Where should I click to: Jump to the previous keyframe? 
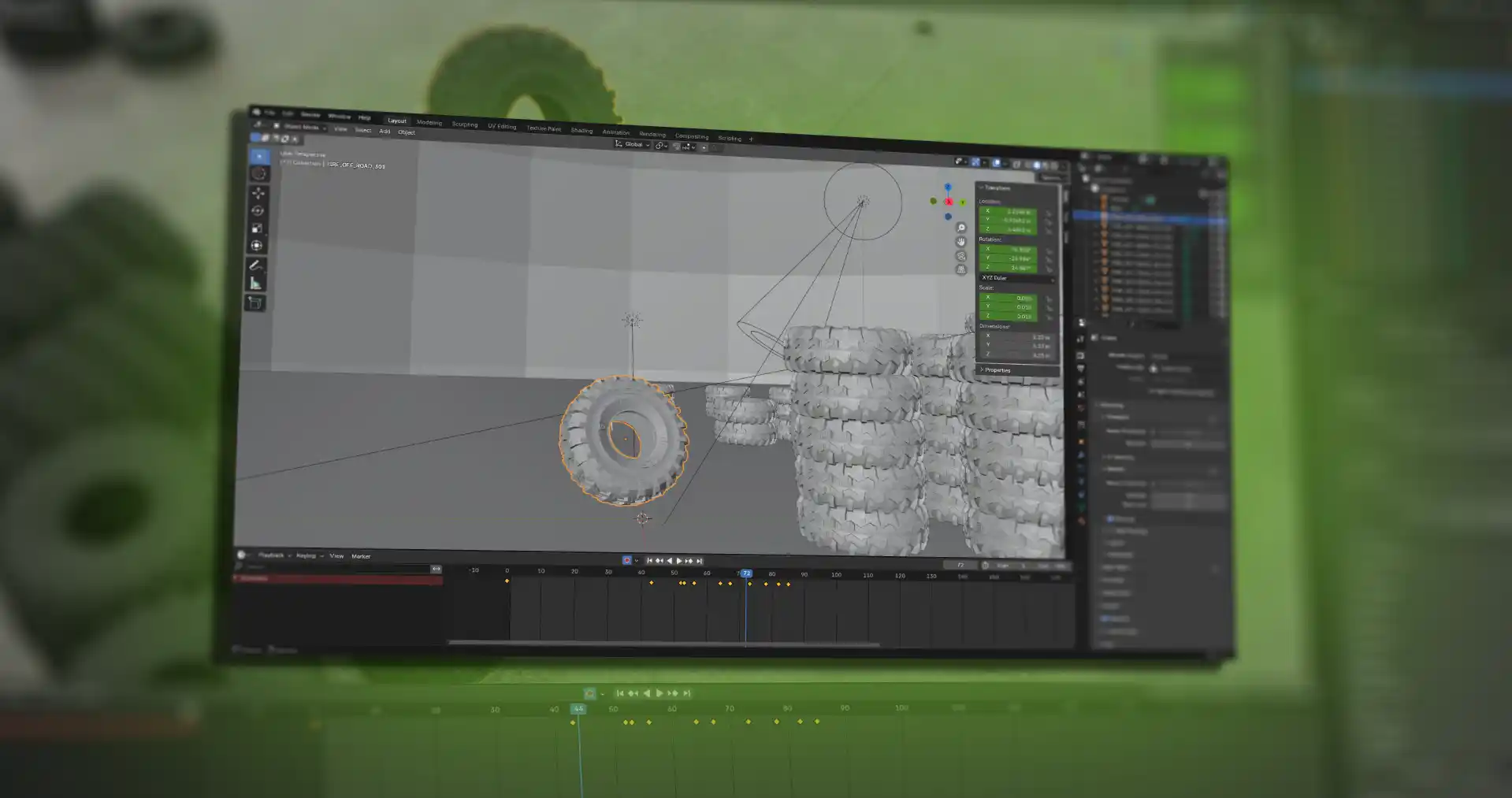pos(659,561)
